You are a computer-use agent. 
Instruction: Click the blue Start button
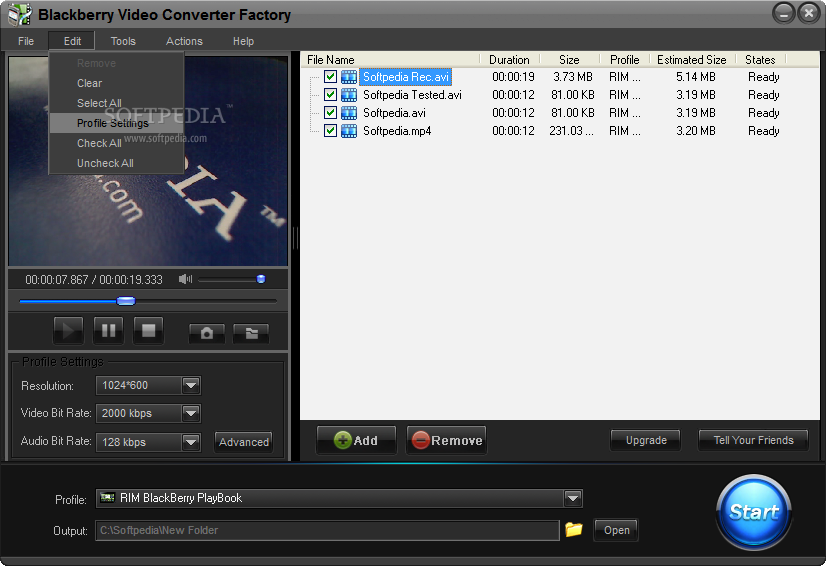click(x=754, y=512)
